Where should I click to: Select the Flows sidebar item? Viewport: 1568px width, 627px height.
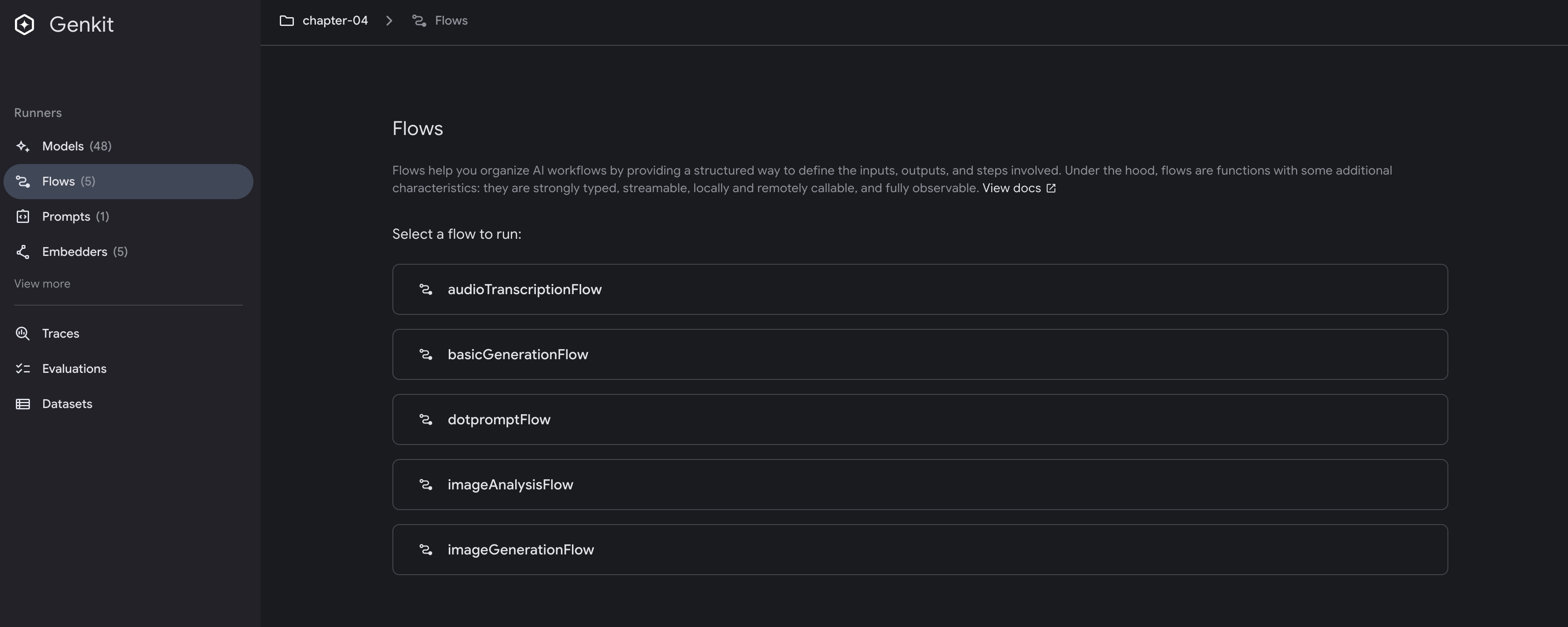(x=128, y=181)
